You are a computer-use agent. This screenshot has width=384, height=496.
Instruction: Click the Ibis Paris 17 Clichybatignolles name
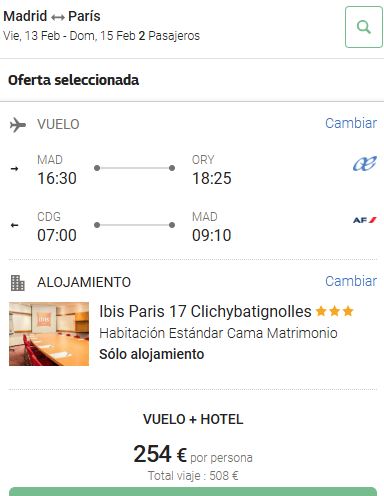pos(205,311)
